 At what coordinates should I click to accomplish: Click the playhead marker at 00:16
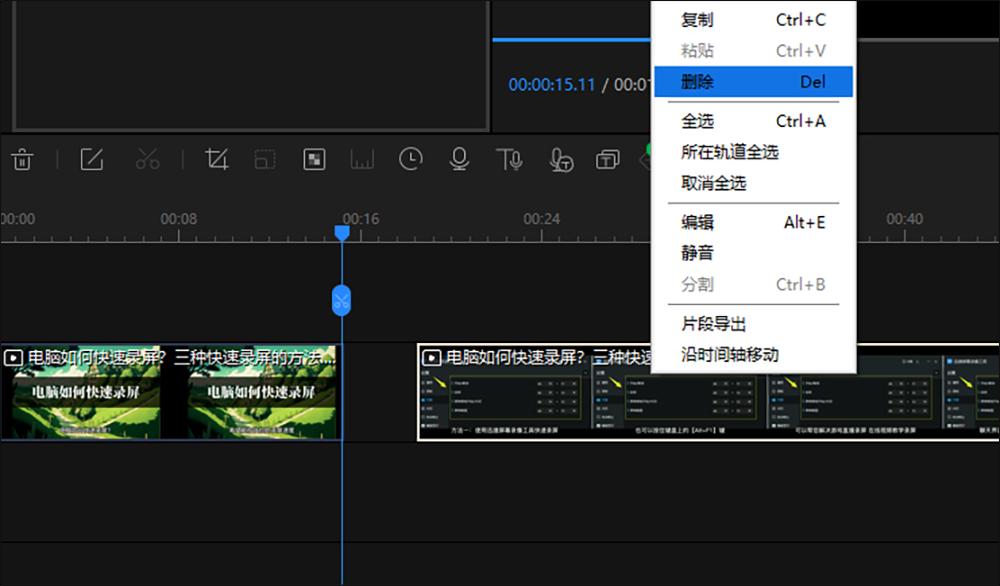[343, 230]
